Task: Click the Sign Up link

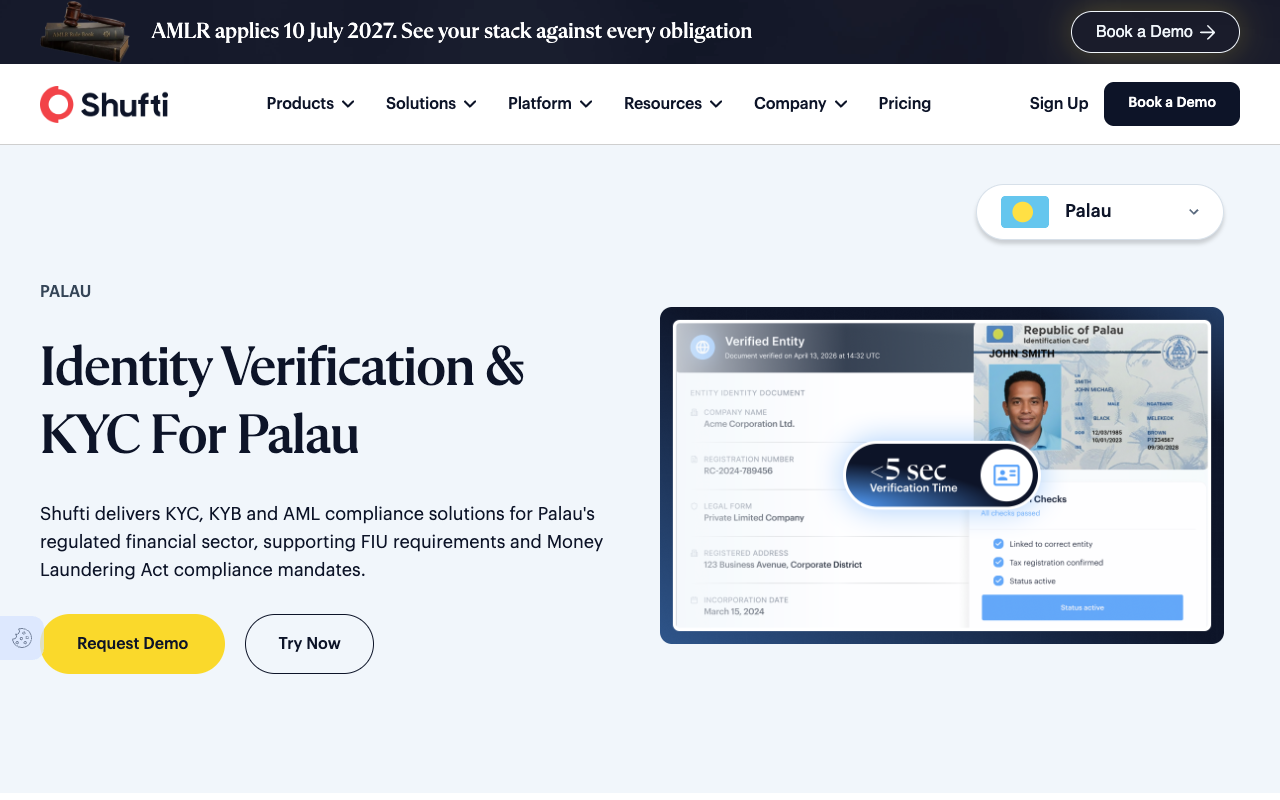Action: point(1059,104)
